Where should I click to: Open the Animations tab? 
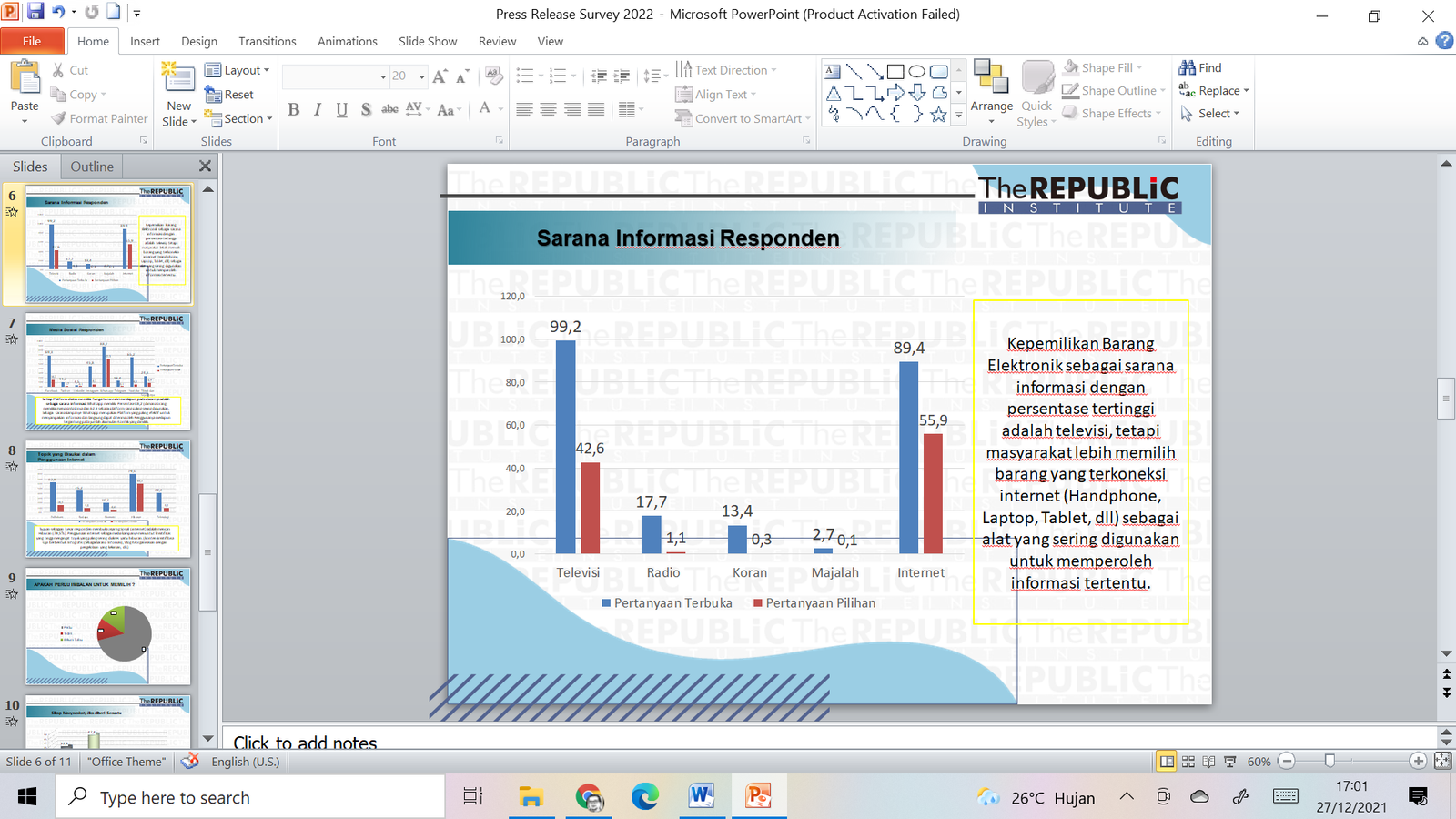click(348, 41)
